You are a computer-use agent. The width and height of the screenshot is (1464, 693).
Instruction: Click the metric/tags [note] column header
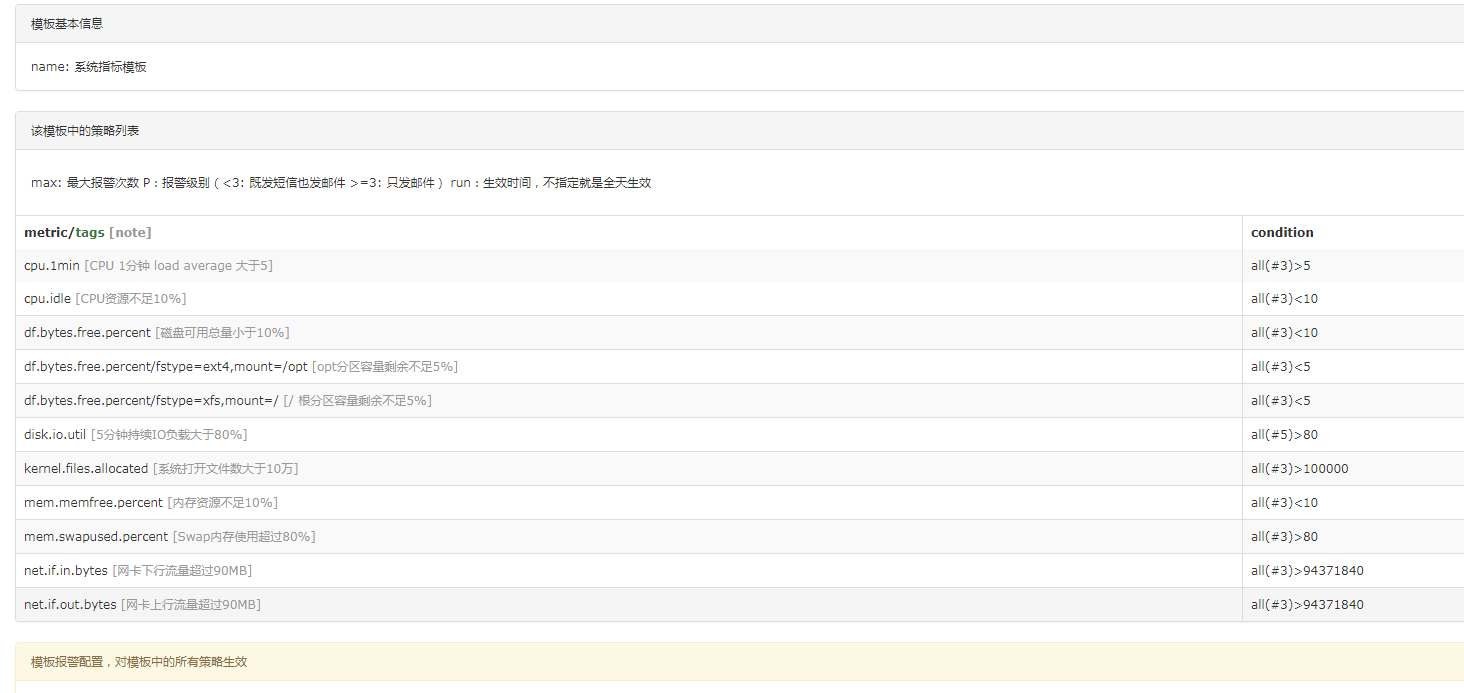(87, 232)
